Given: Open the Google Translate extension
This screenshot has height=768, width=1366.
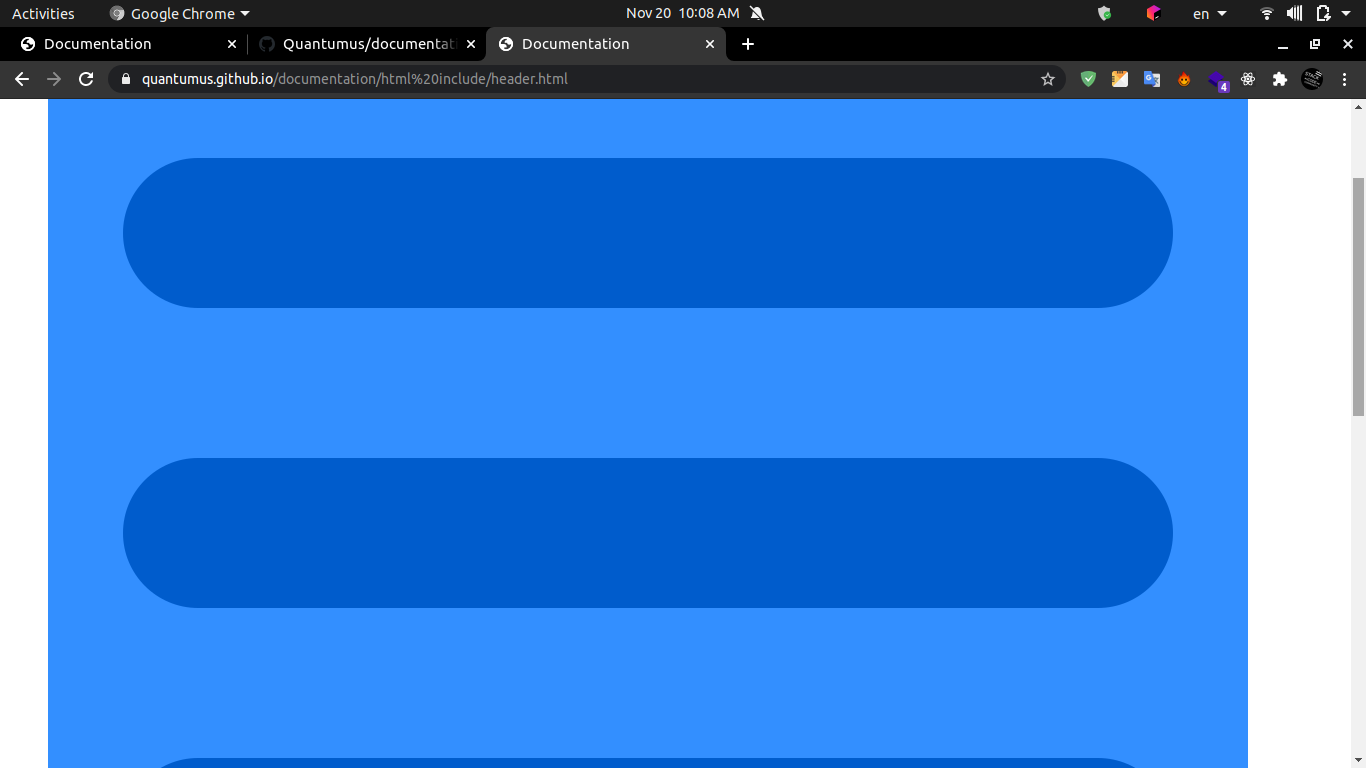Looking at the screenshot, I should coord(1152,79).
